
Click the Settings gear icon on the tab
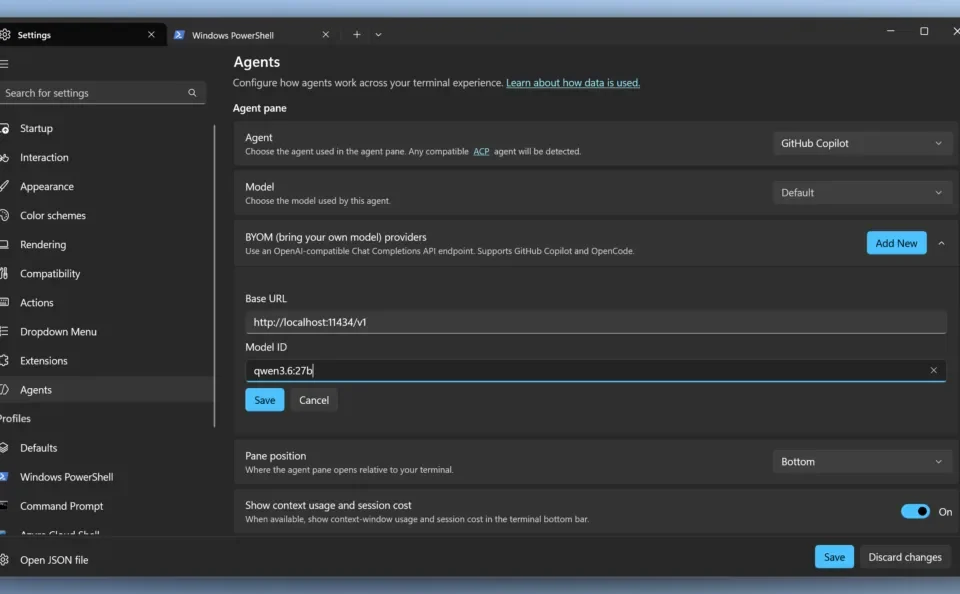(6, 35)
